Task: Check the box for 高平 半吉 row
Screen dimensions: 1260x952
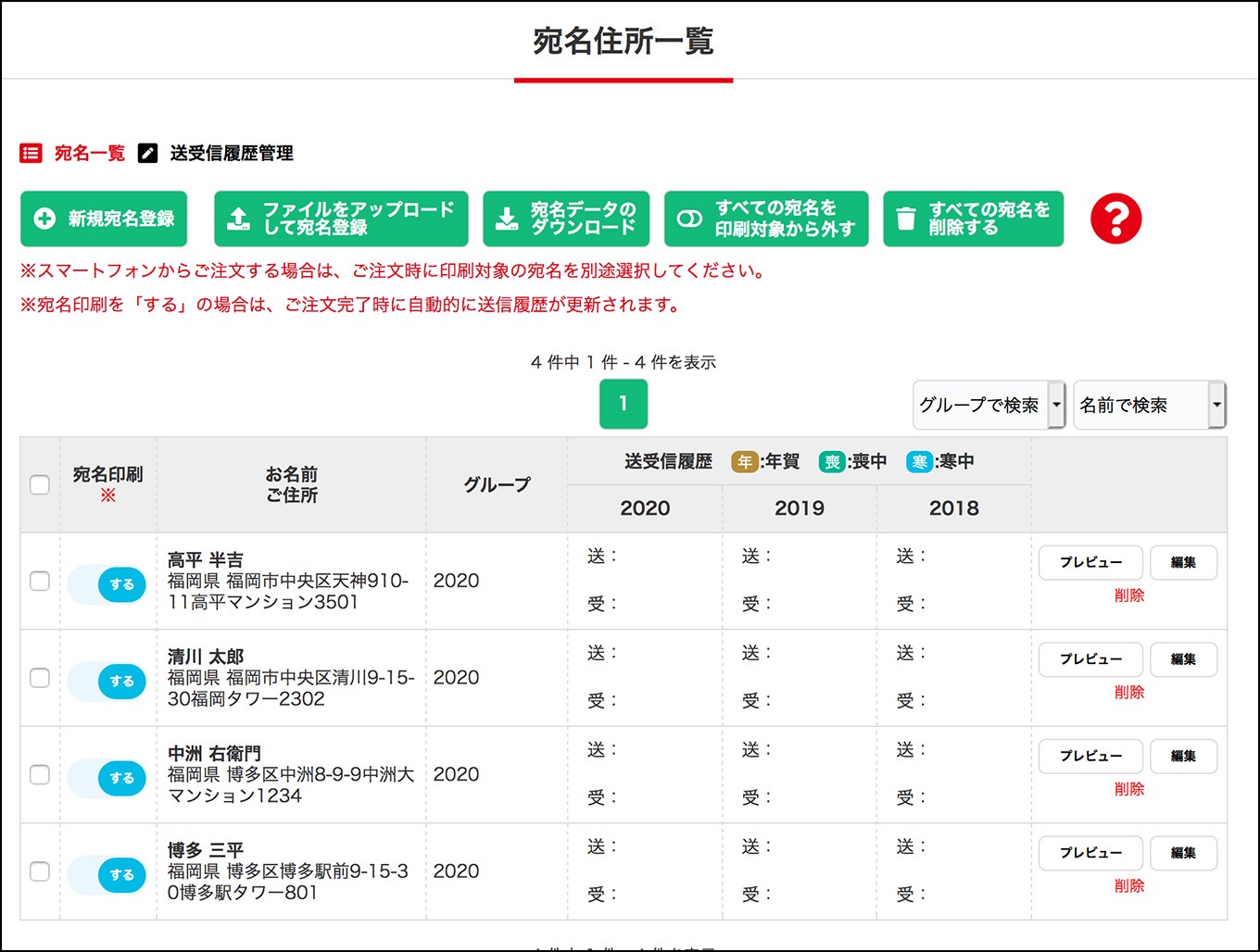Action: pyautogui.click(x=40, y=581)
